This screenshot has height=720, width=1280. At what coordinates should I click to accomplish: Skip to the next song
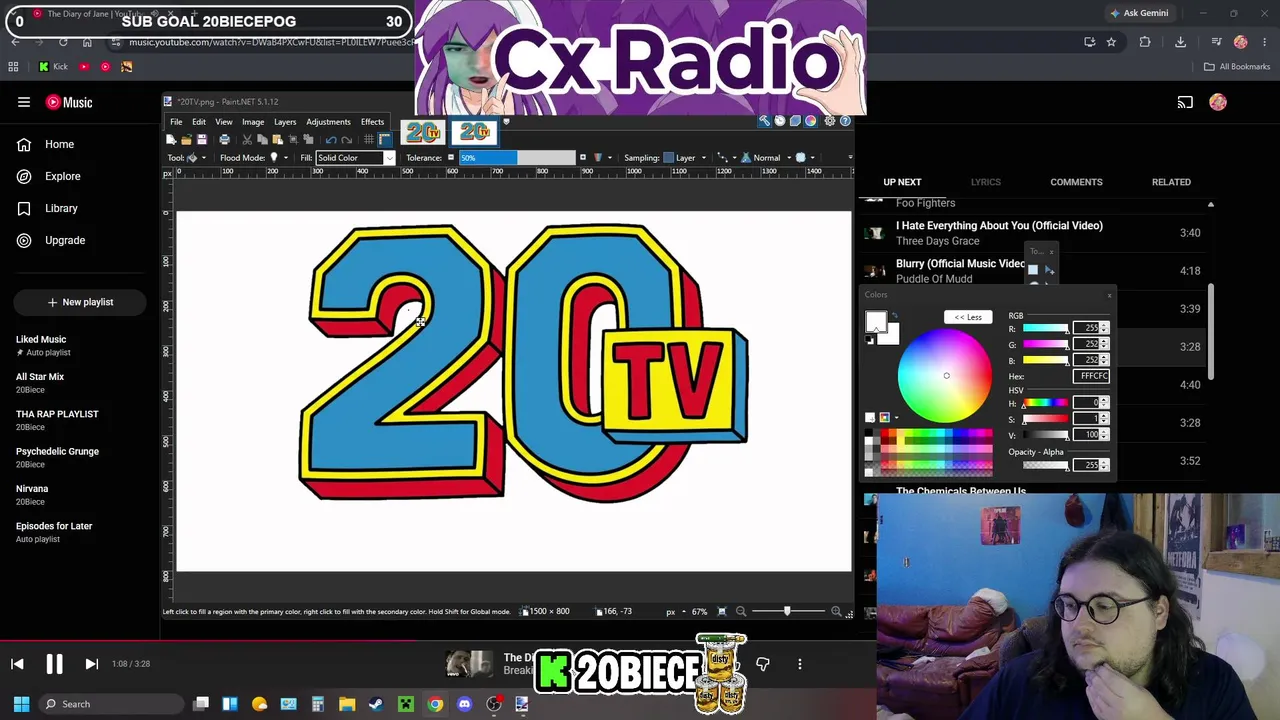point(91,664)
